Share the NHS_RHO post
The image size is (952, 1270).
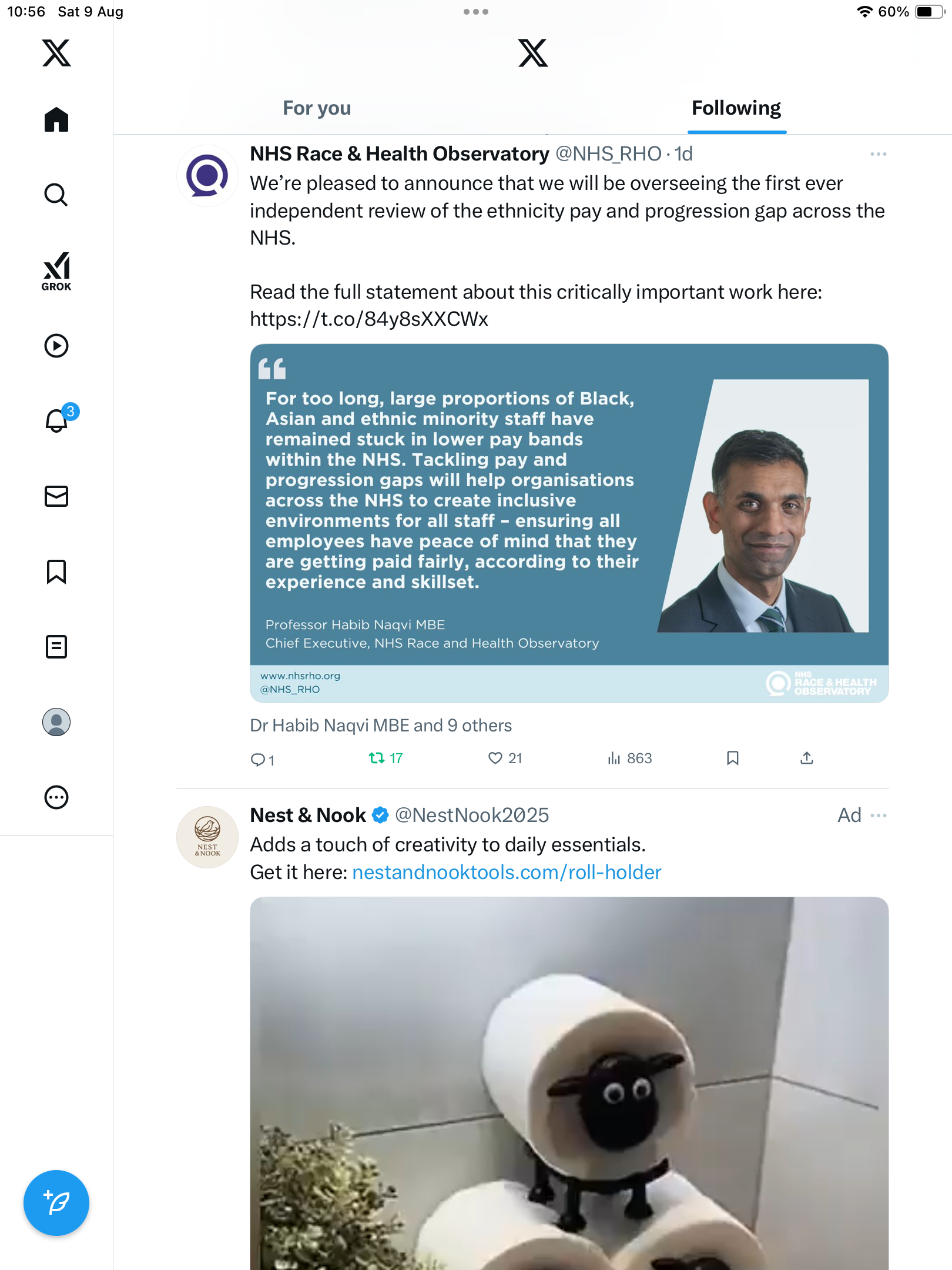[x=807, y=758]
